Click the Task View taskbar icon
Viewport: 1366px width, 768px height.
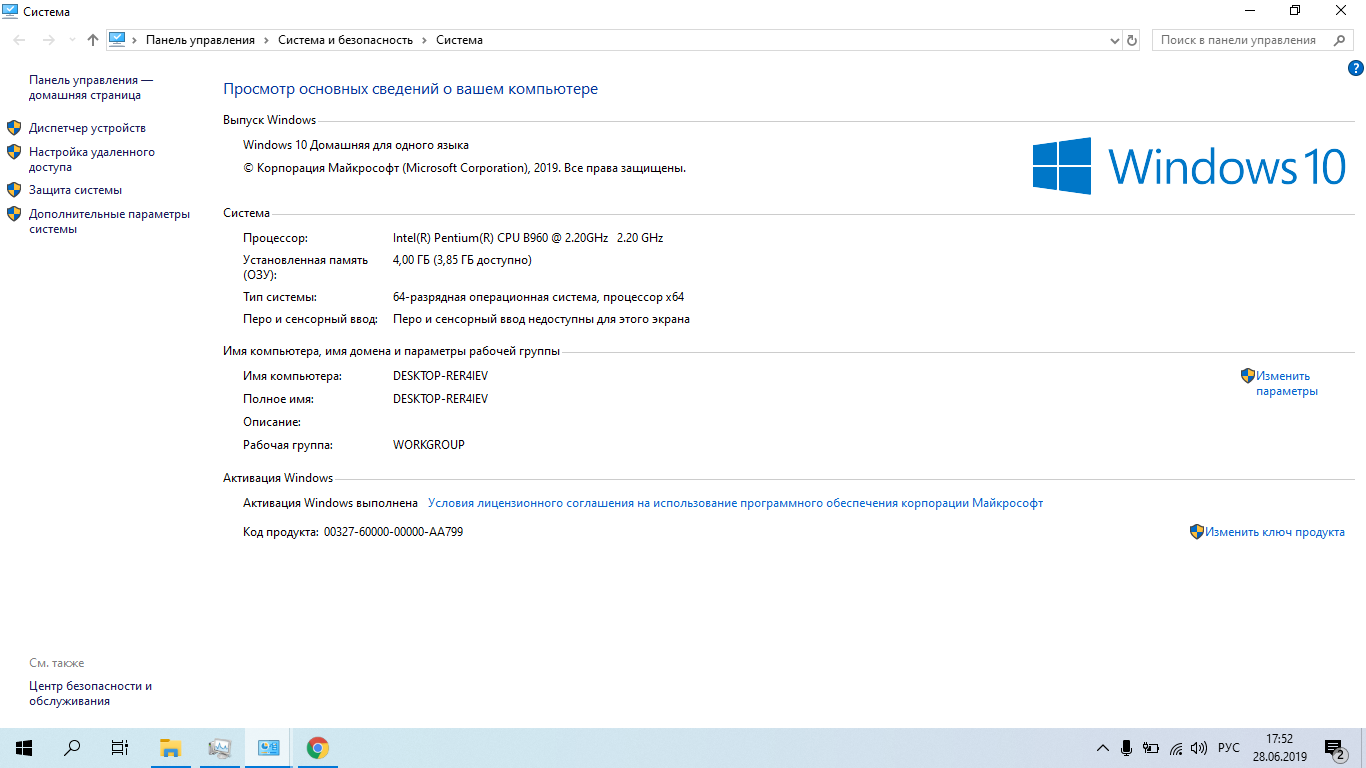(x=119, y=748)
